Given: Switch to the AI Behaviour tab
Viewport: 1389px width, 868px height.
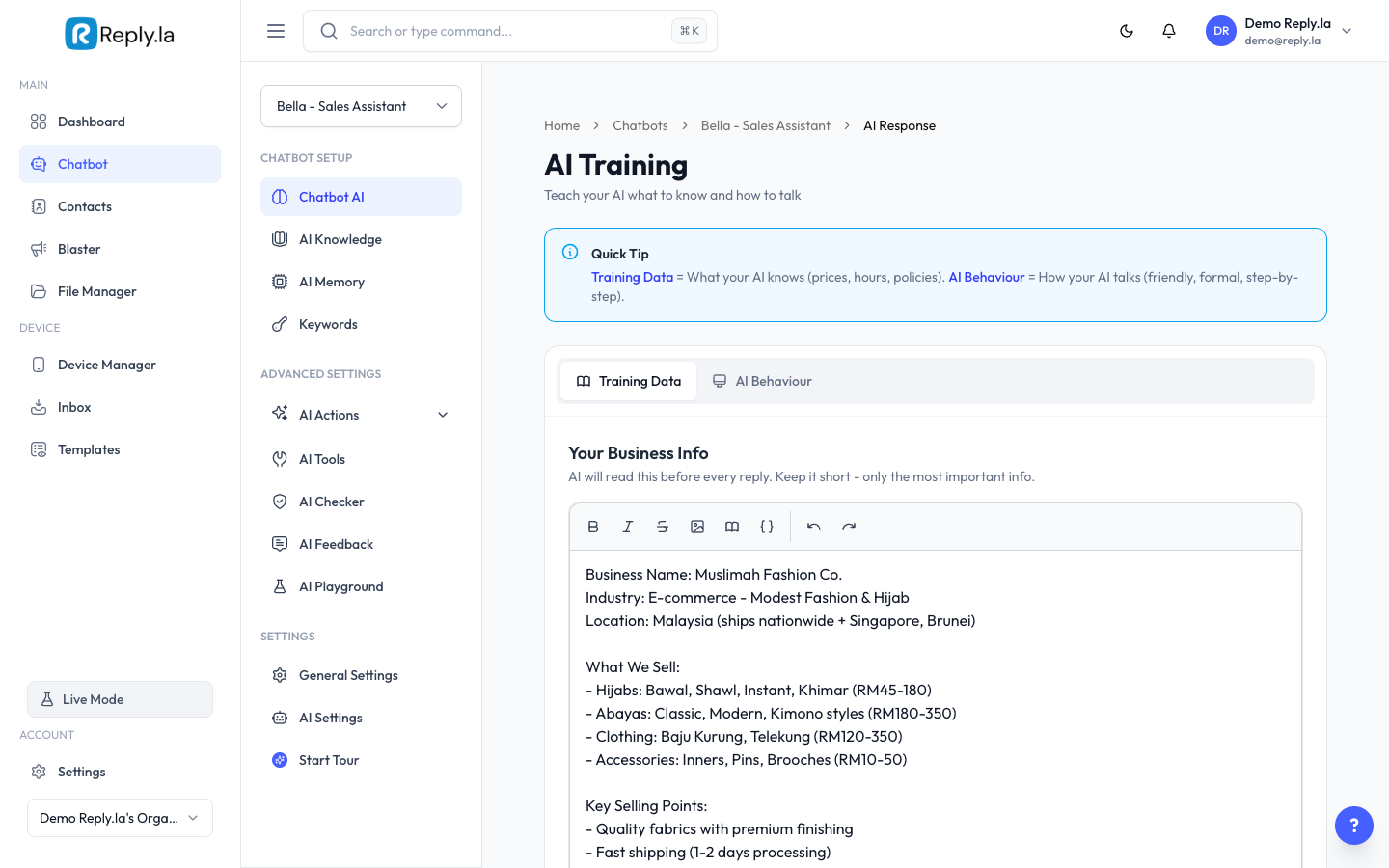Looking at the screenshot, I should tap(762, 381).
